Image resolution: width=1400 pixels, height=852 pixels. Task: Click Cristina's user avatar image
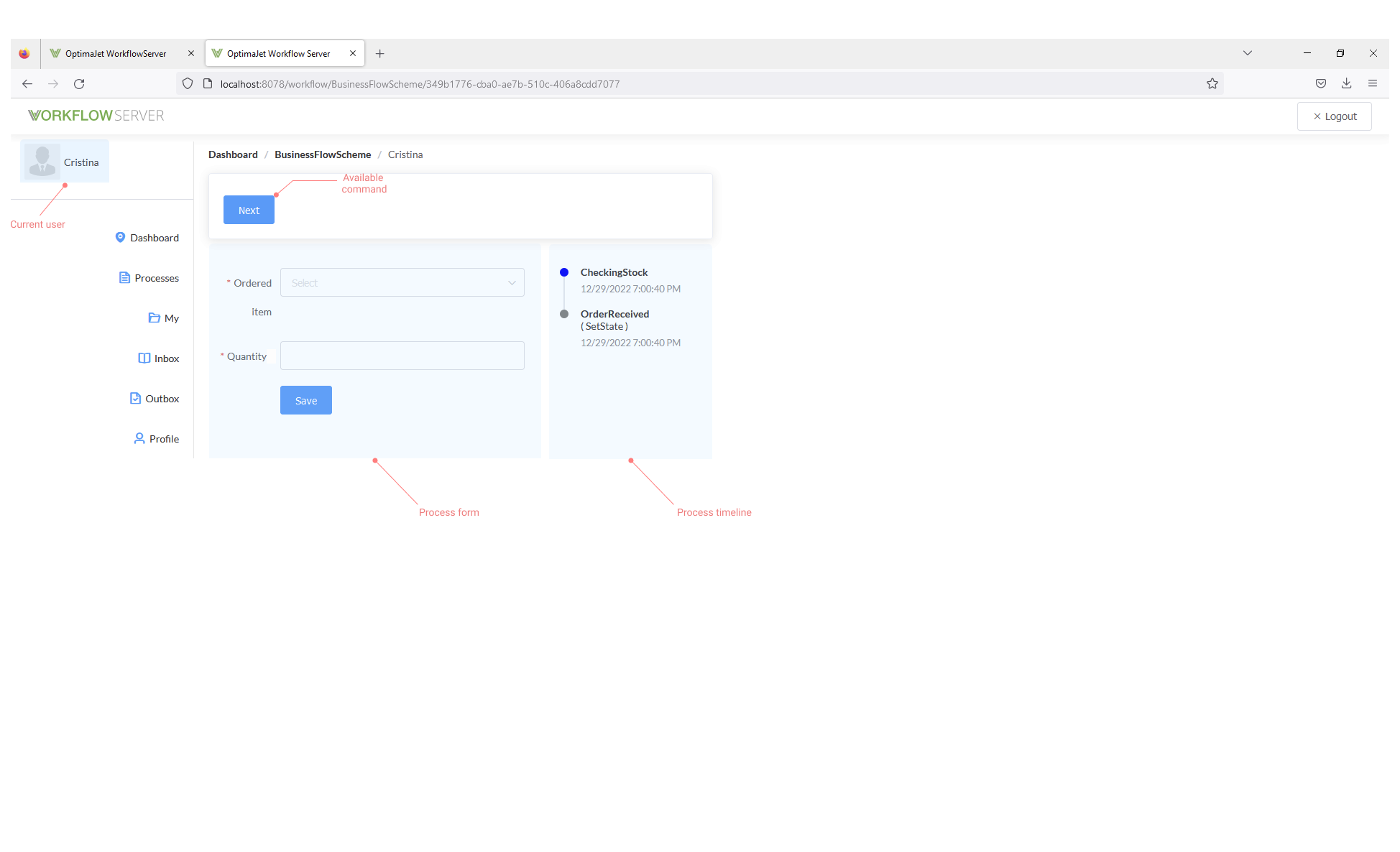tap(42, 162)
